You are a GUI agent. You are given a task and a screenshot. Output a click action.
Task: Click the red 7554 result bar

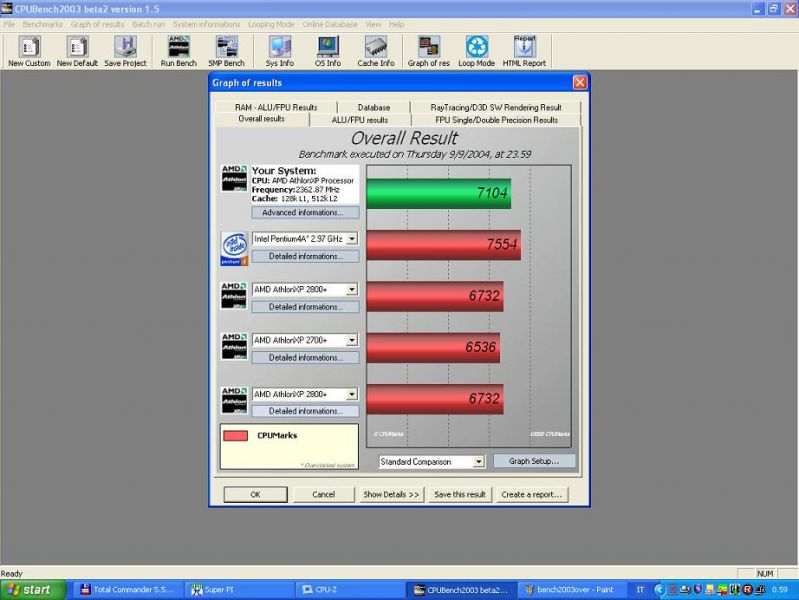(x=443, y=245)
